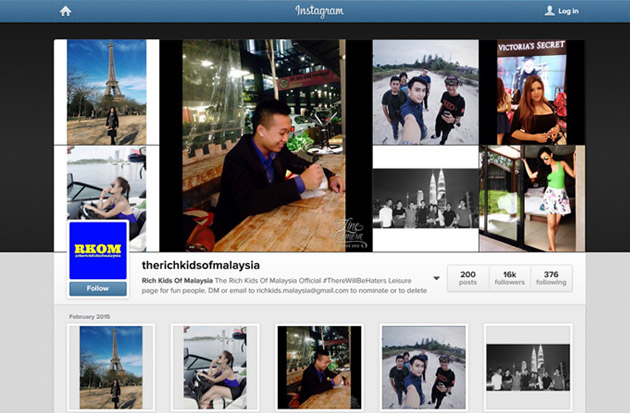Click the RKOM profile picture

(98, 250)
